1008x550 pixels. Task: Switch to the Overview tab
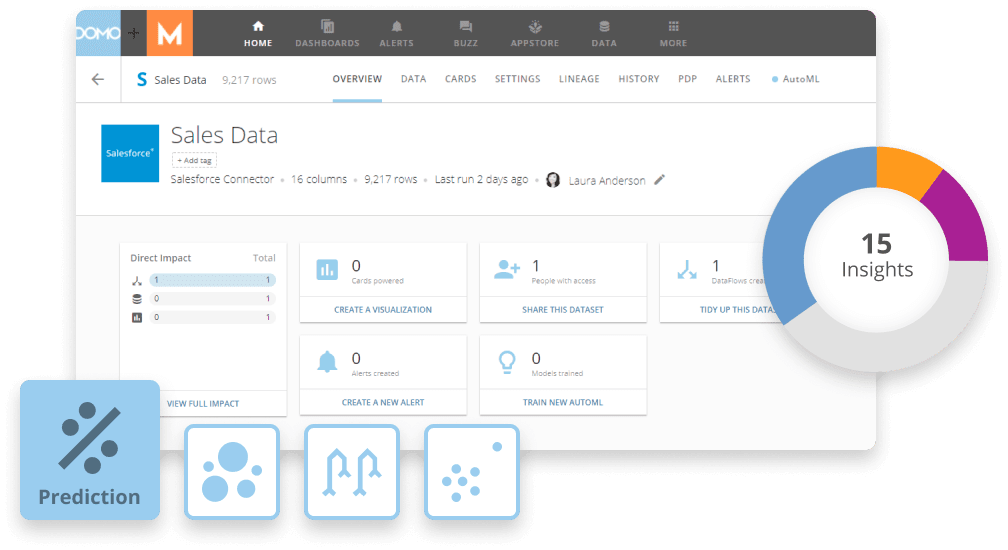(x=357, y=79)
